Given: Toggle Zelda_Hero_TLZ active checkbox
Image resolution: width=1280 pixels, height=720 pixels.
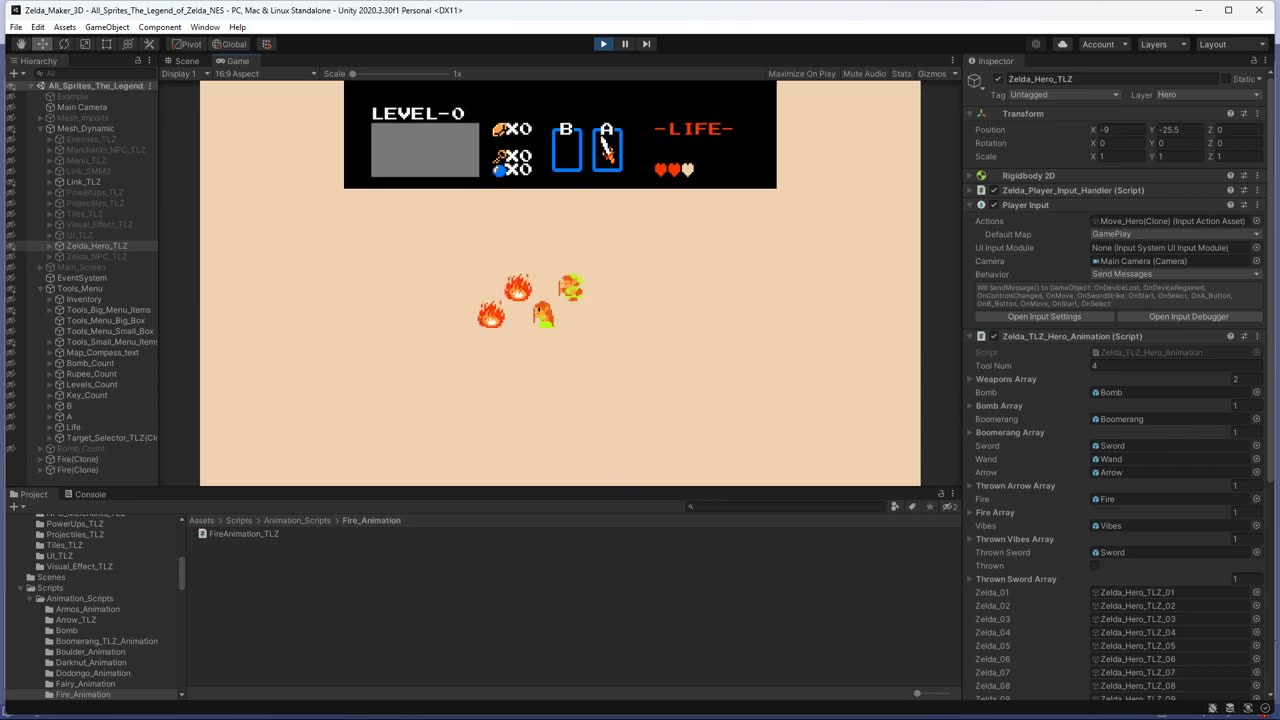Looking at the screenshot, I should 998,79.
